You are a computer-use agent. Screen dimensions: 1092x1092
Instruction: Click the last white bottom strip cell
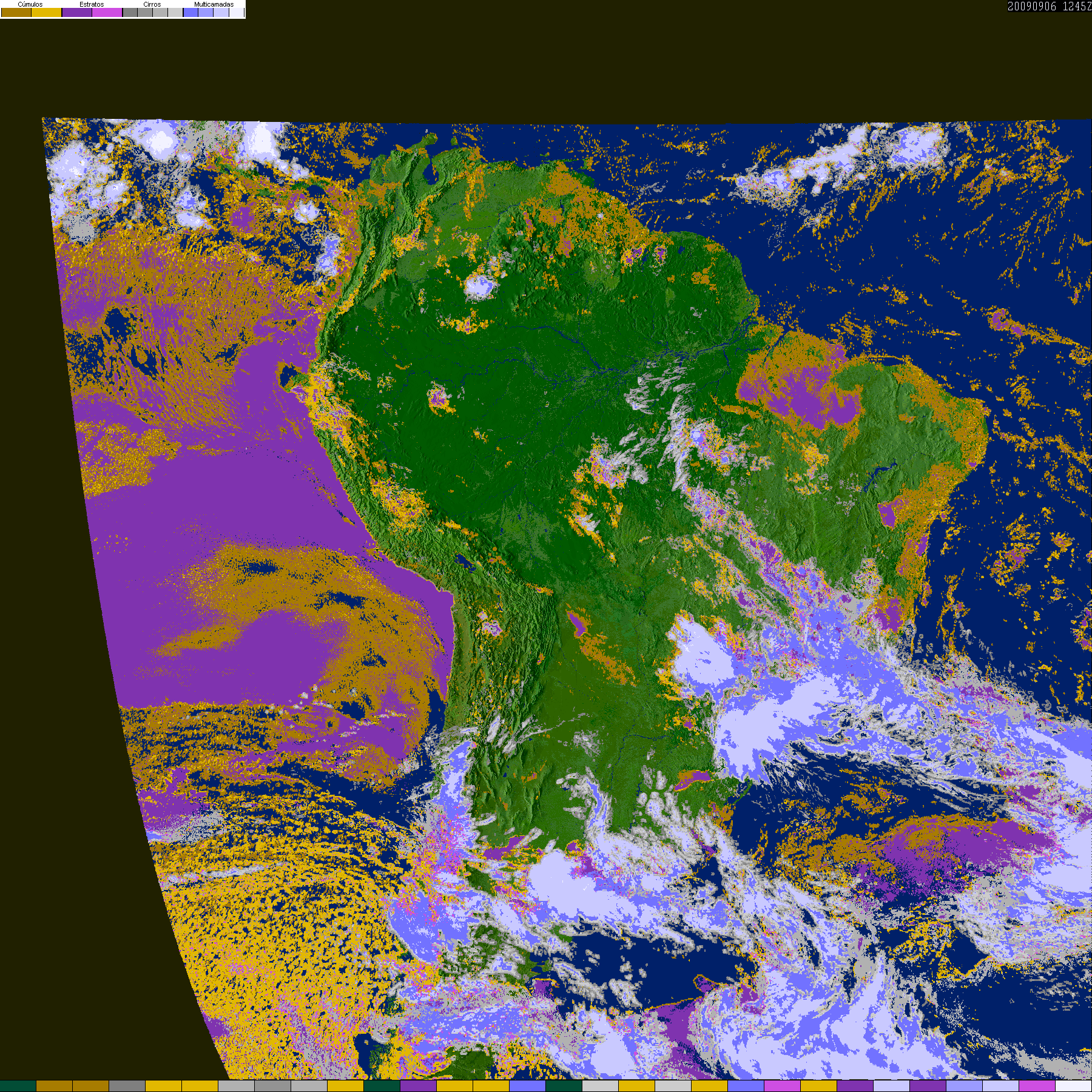point(1074,1086)
